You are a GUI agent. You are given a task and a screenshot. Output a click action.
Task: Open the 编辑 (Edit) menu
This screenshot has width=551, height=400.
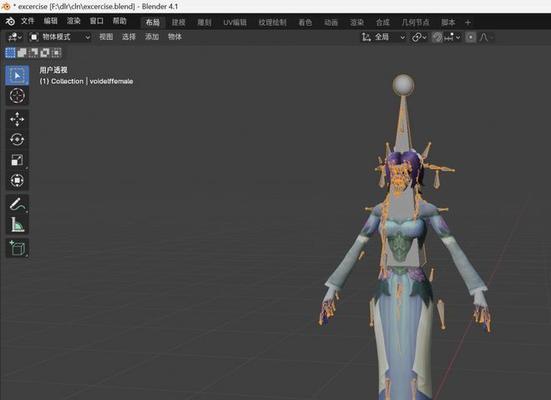[x=50, y=21]
